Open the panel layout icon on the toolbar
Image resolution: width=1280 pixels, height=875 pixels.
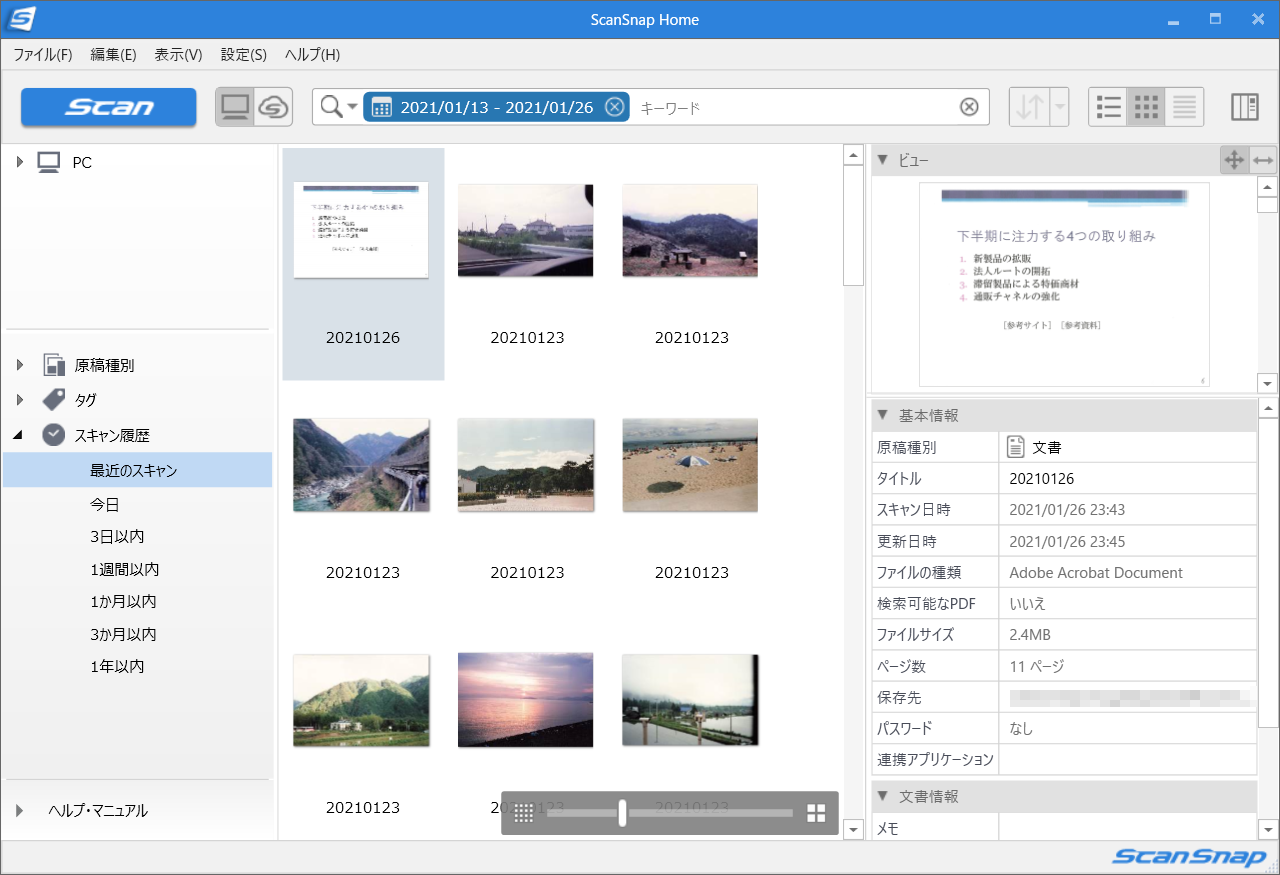coord(1244,107)
